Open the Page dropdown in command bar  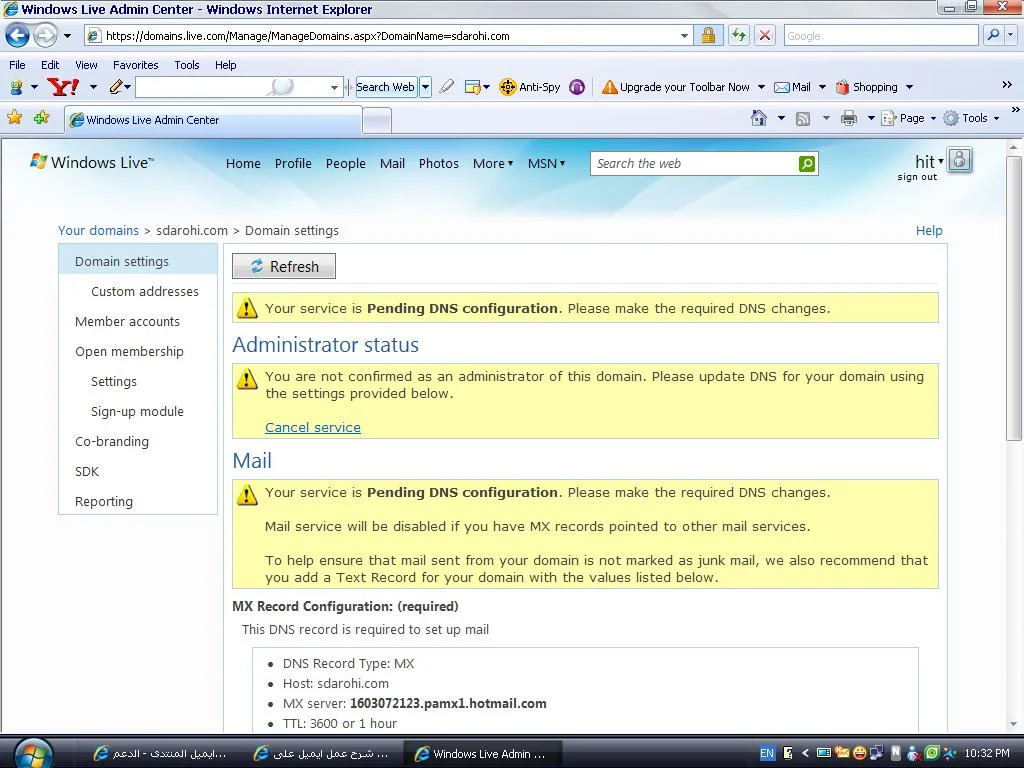[x=911, y=118]
